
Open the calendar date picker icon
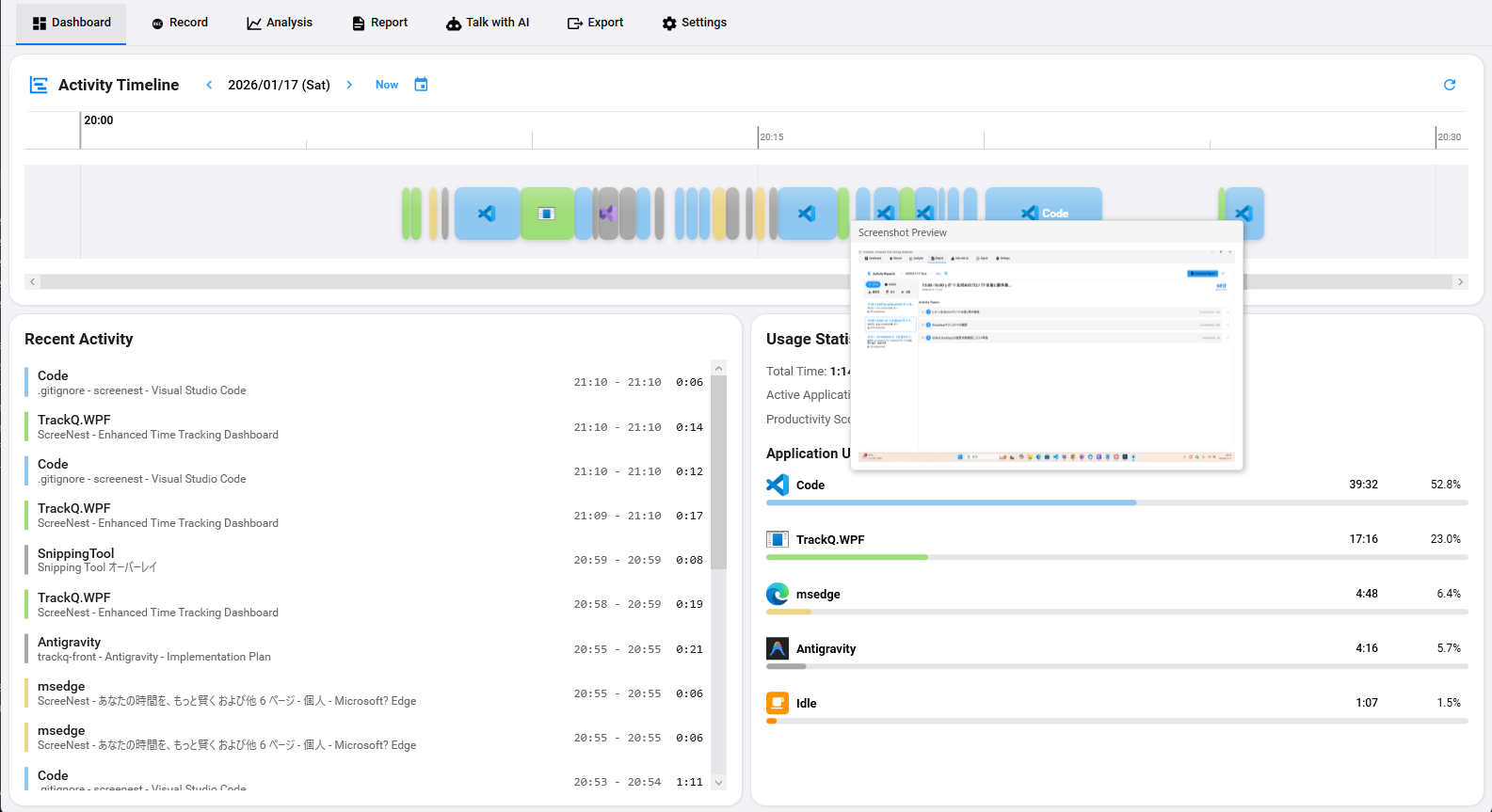point(421,85)
